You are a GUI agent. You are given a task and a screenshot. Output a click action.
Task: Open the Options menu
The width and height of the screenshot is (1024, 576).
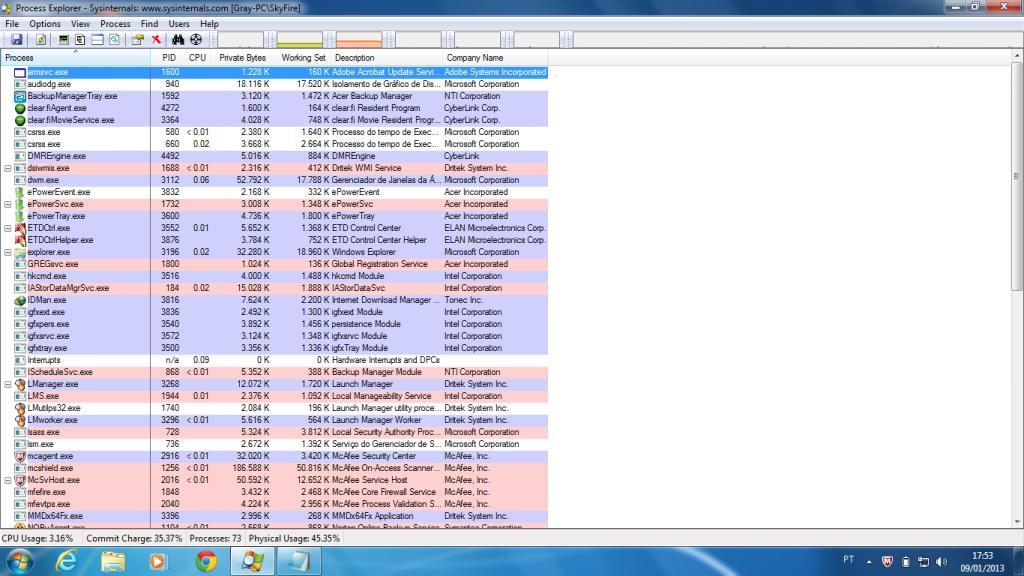(x=44, y=24)
